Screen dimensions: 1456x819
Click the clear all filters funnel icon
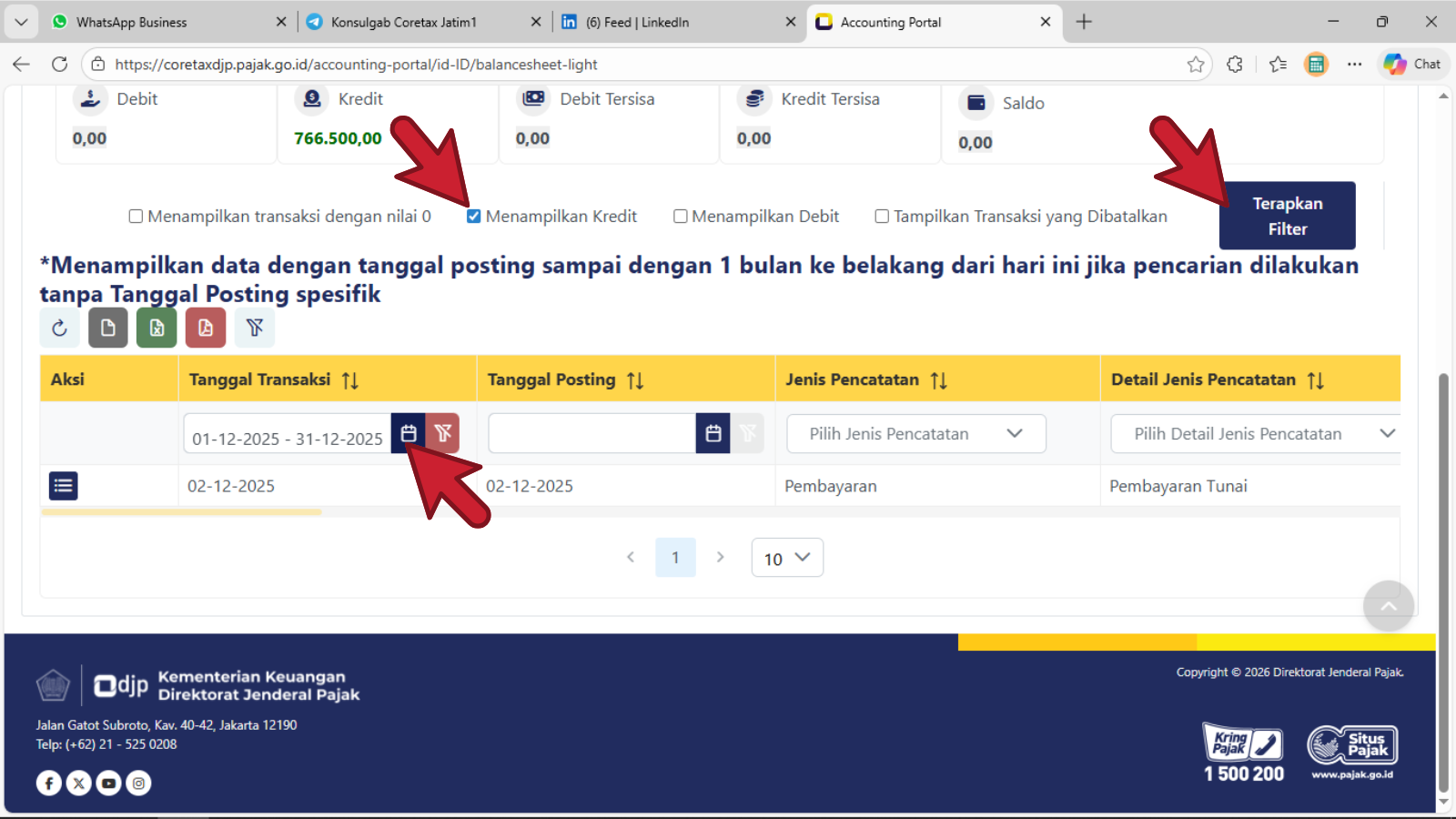(255, 329)
